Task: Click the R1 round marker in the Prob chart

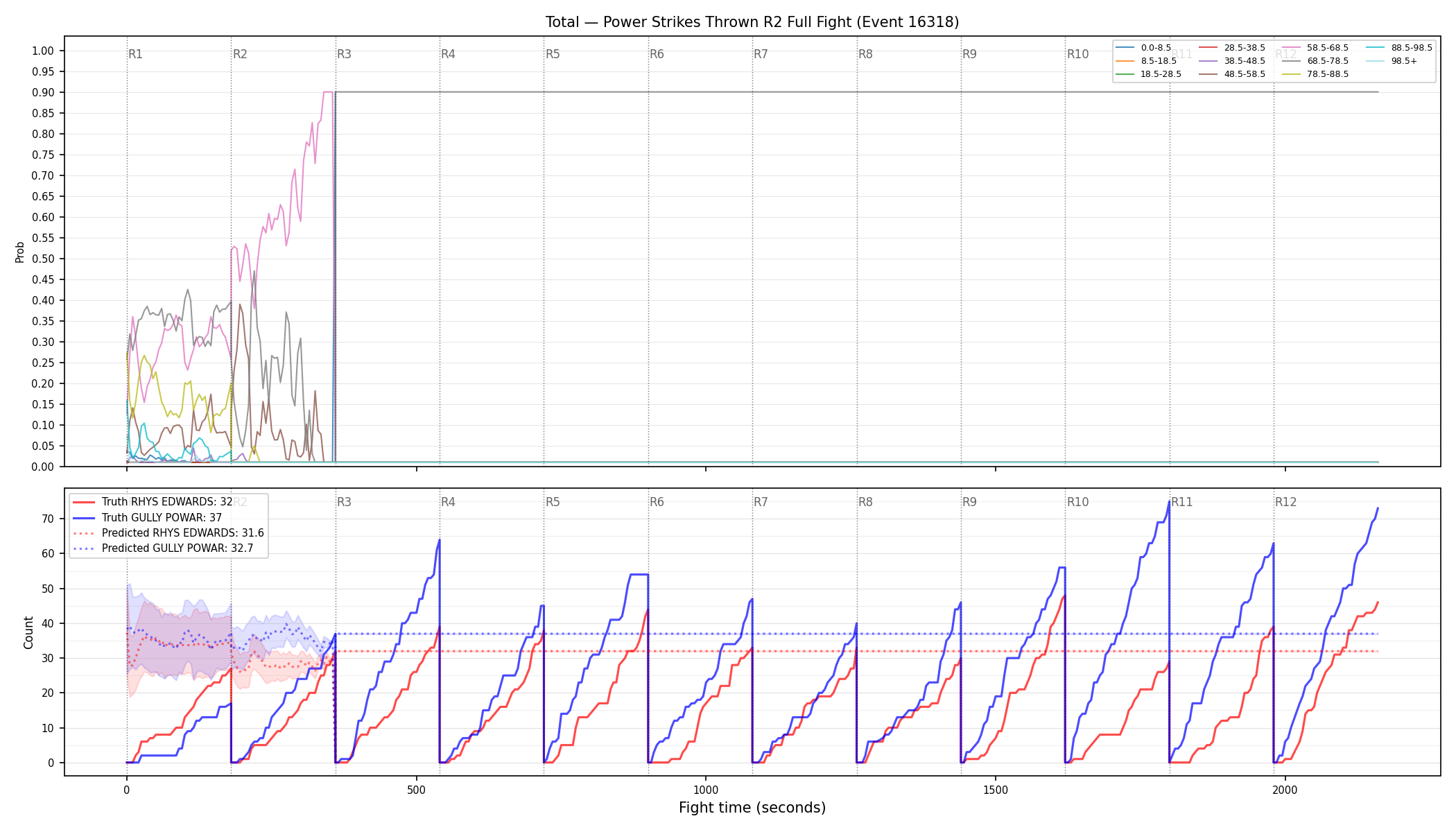Action: 136,54
